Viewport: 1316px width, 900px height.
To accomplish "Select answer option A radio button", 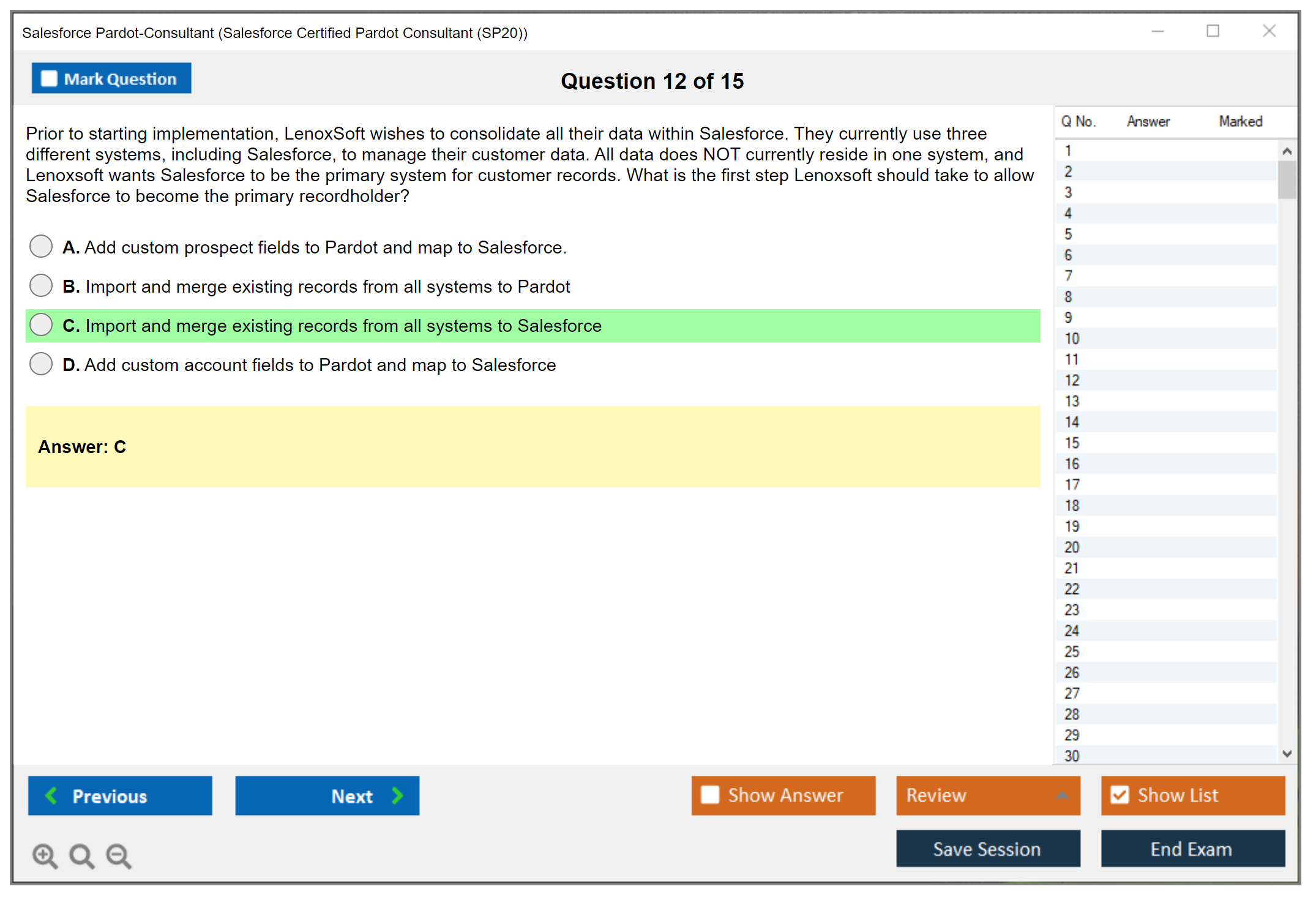I will 41,246.
